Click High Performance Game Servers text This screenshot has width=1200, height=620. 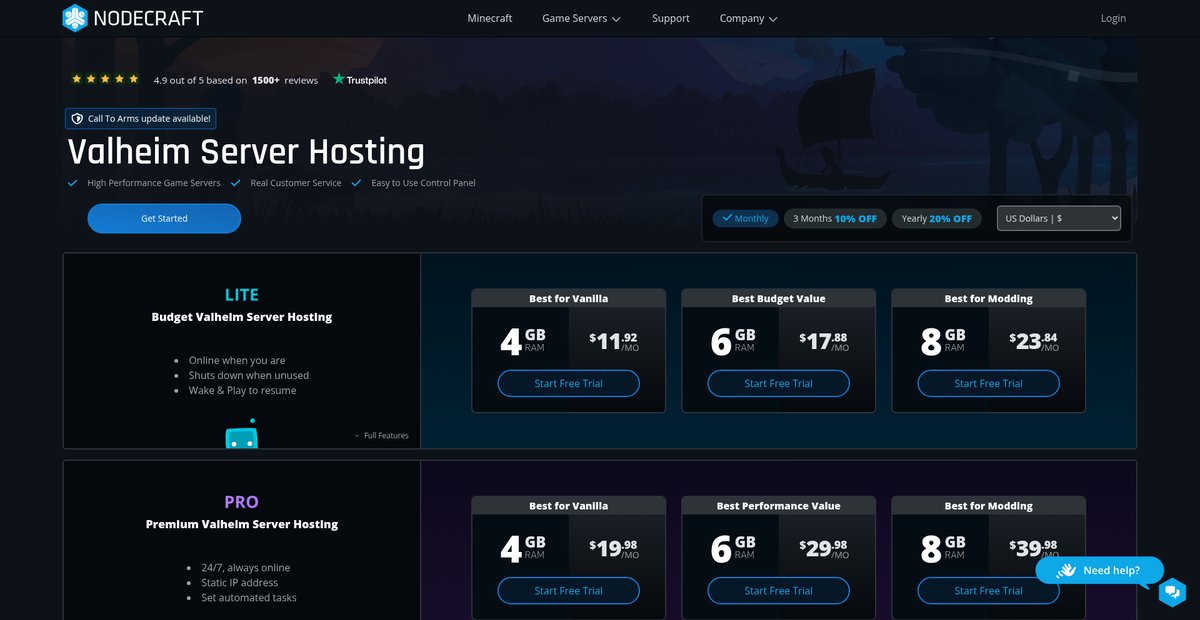click(x=154, y=183)
